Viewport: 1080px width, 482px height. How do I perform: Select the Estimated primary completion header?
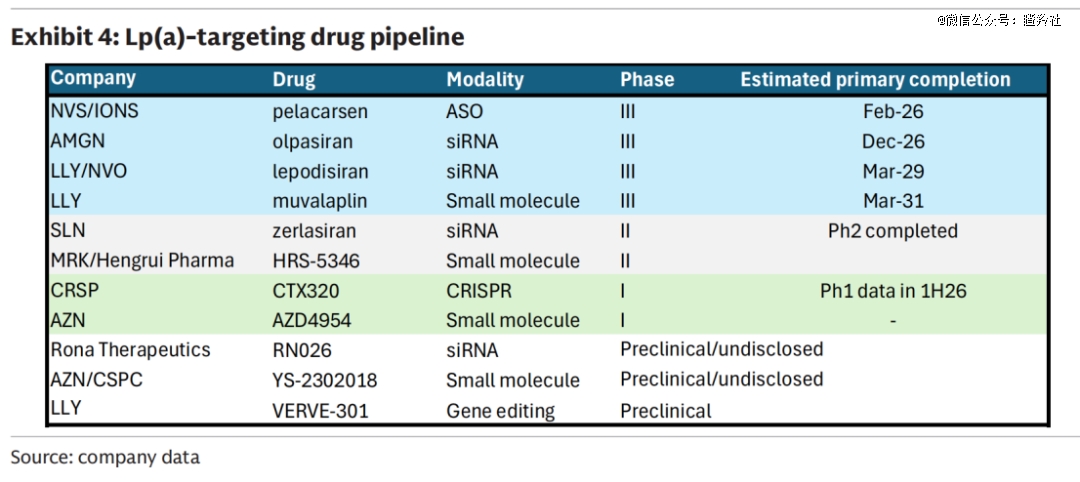tap(875, 80)
